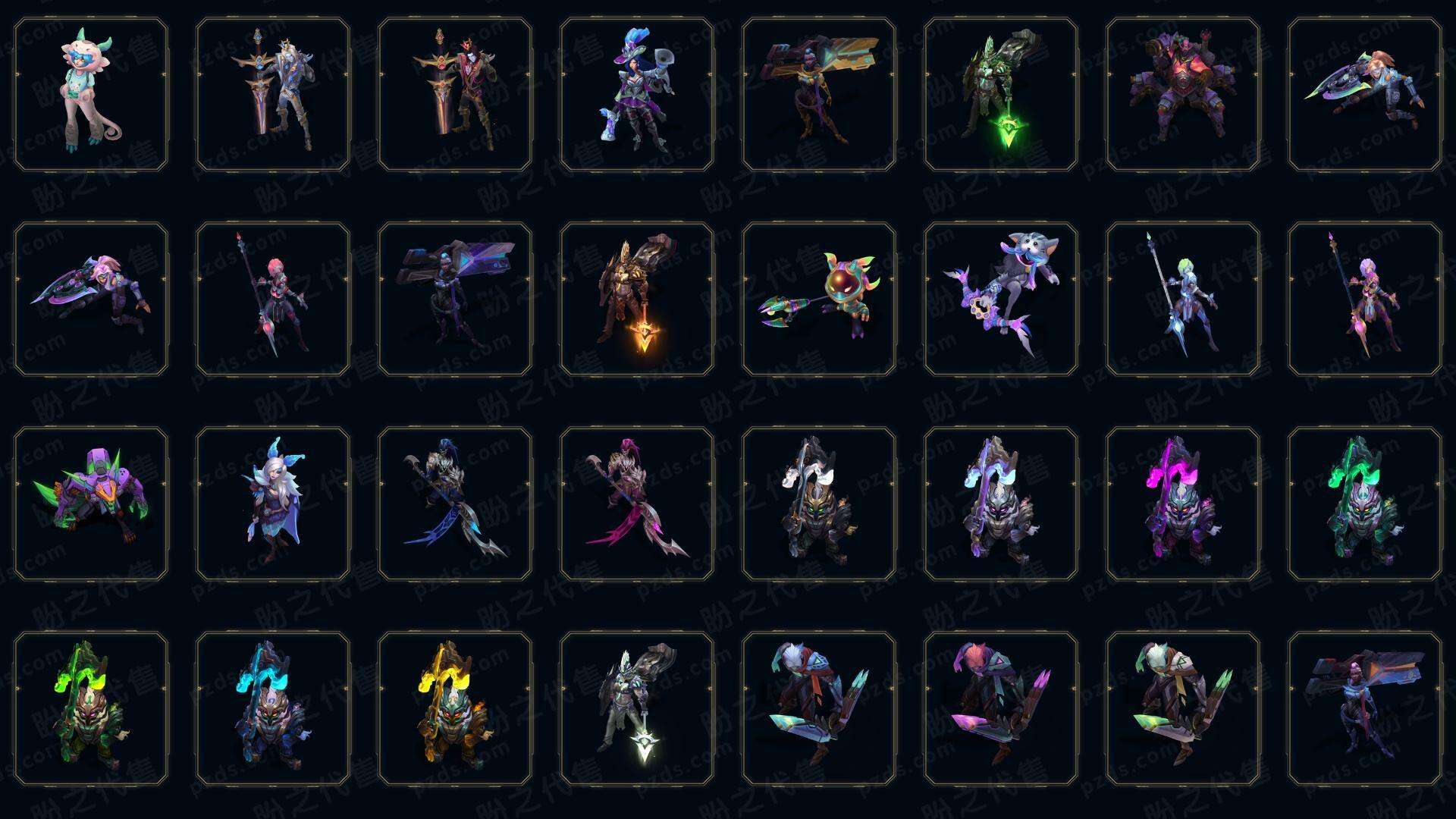The image size is (1456, 819).
Task: Pick the gray cat creature with blue tongue
Action: (x=1001, y=299)
